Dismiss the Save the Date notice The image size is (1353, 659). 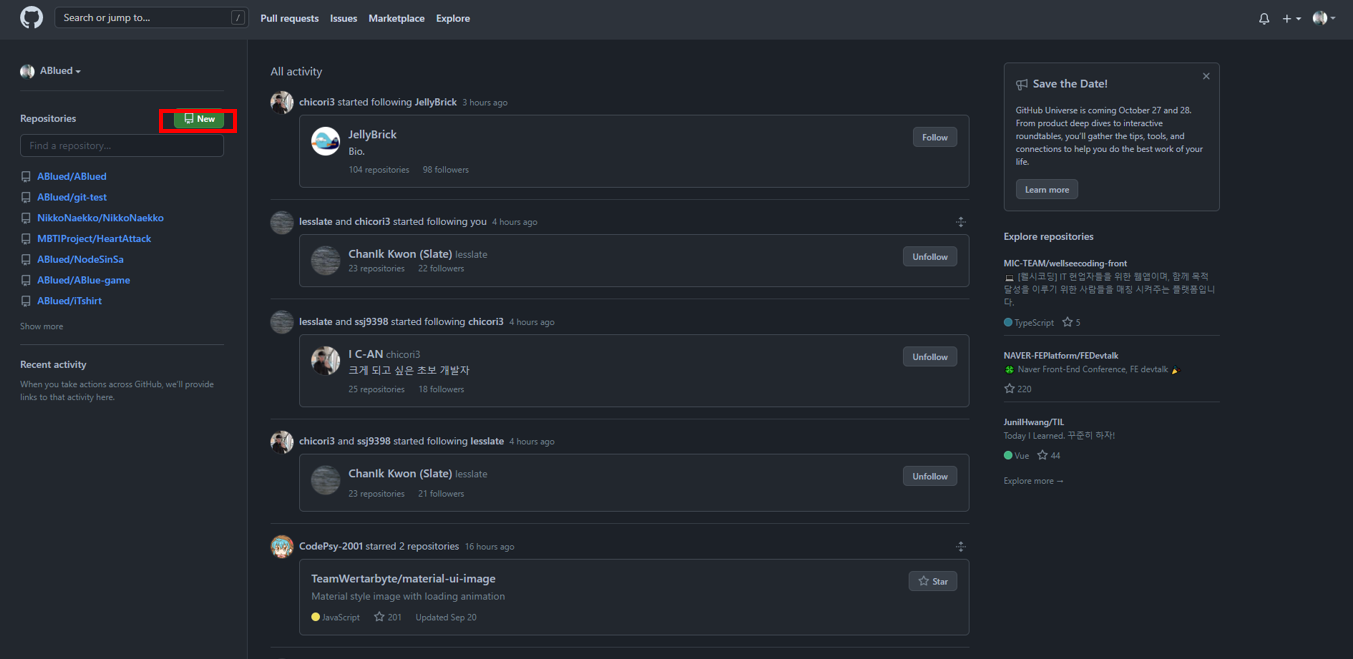1206,76
